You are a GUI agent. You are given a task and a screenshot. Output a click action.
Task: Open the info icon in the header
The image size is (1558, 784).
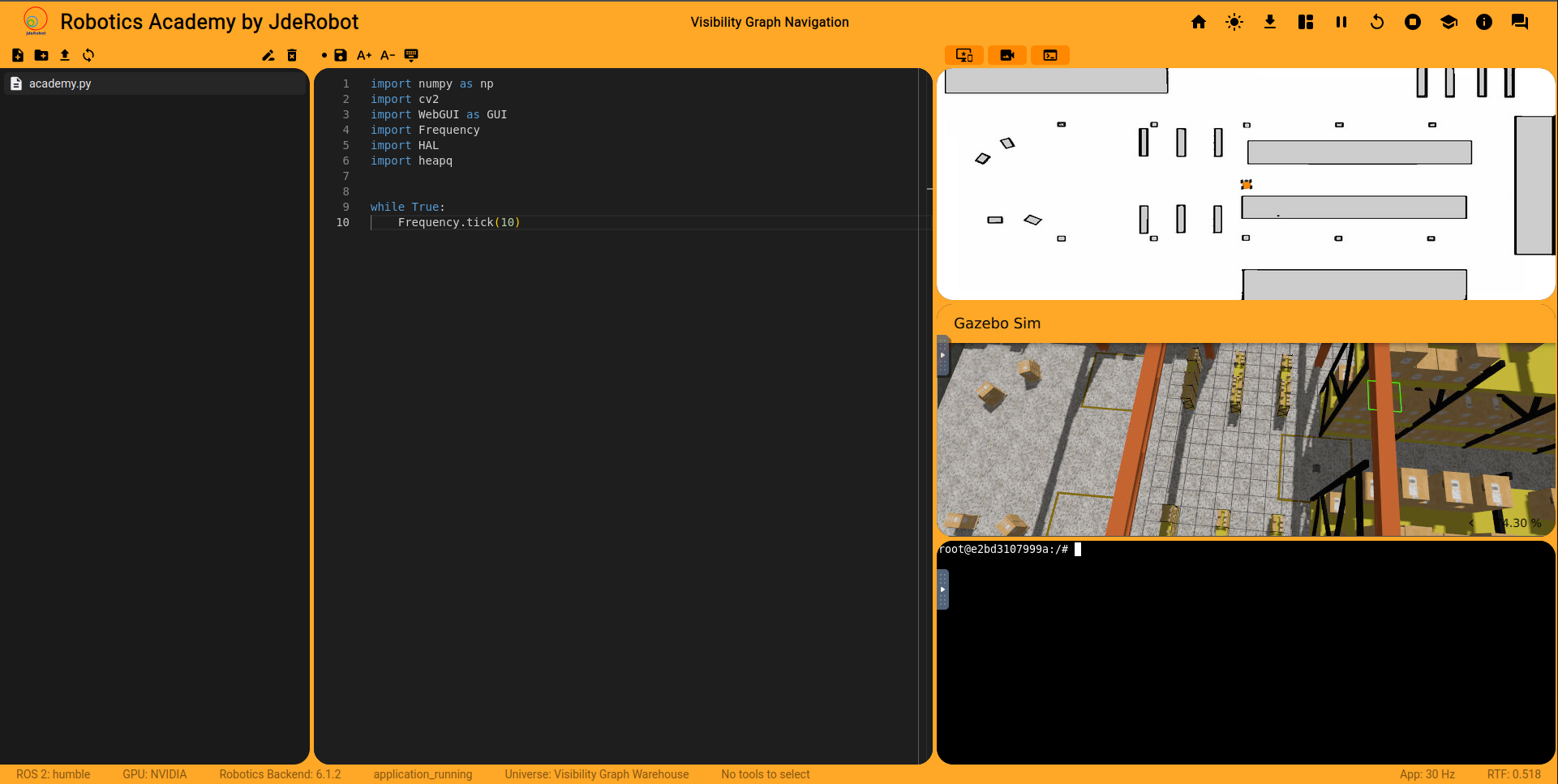click(1483, 22)
